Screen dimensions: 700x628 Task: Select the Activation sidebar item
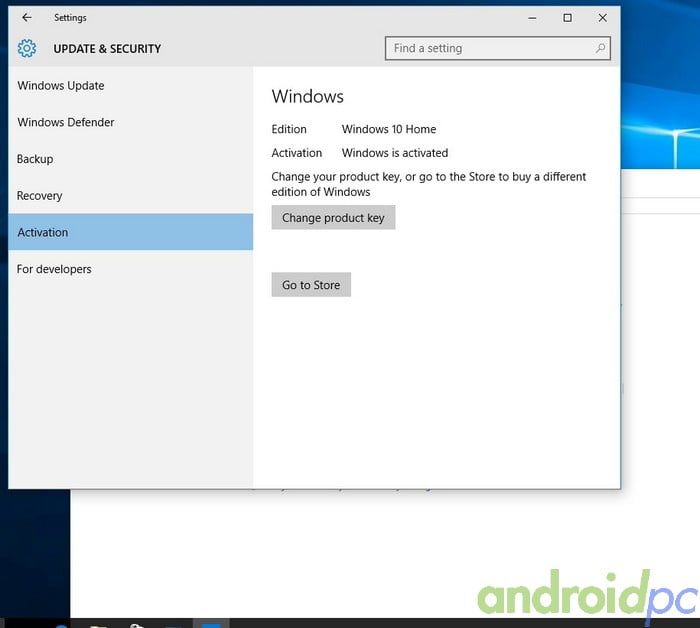pos(43,232)
